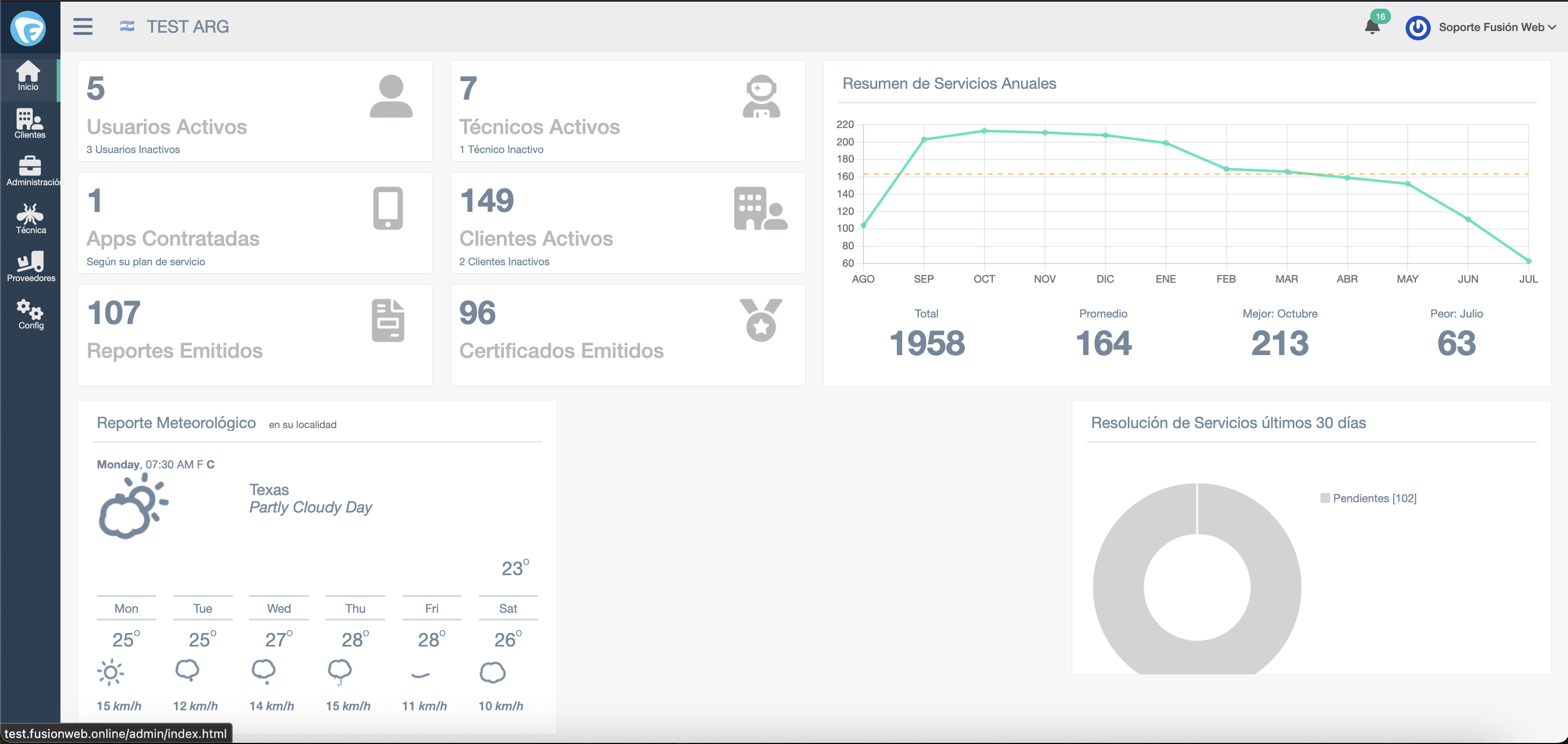Screen dimensions: 1568x744
Task: Click the Saturday cloud forecast icon
Action: (493, 672)
